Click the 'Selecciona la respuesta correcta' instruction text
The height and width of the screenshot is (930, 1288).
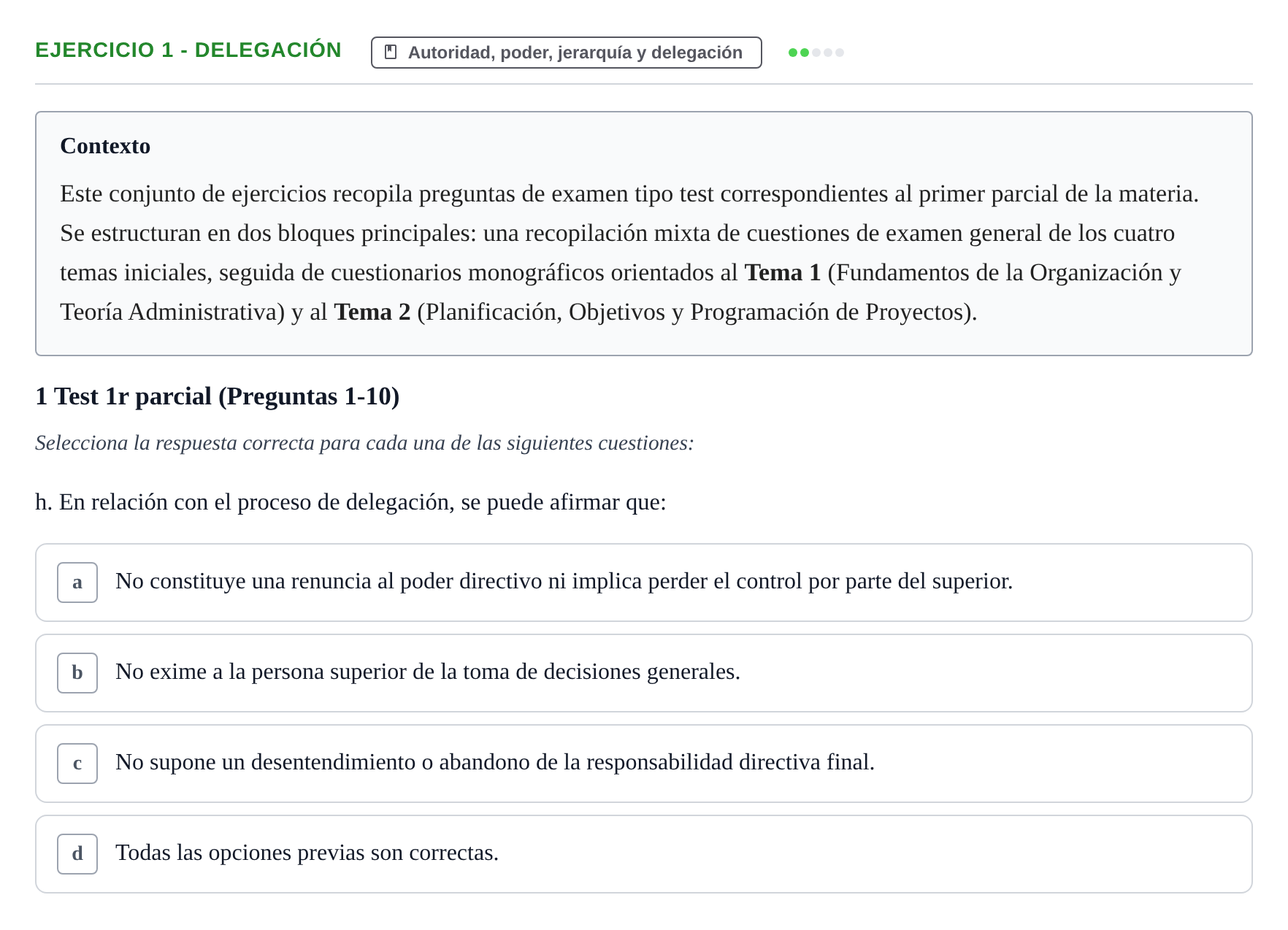364,443
